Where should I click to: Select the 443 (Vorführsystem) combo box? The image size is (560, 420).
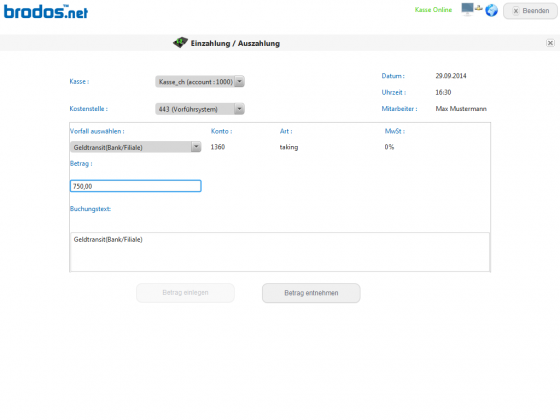click(x=200, y=109)
